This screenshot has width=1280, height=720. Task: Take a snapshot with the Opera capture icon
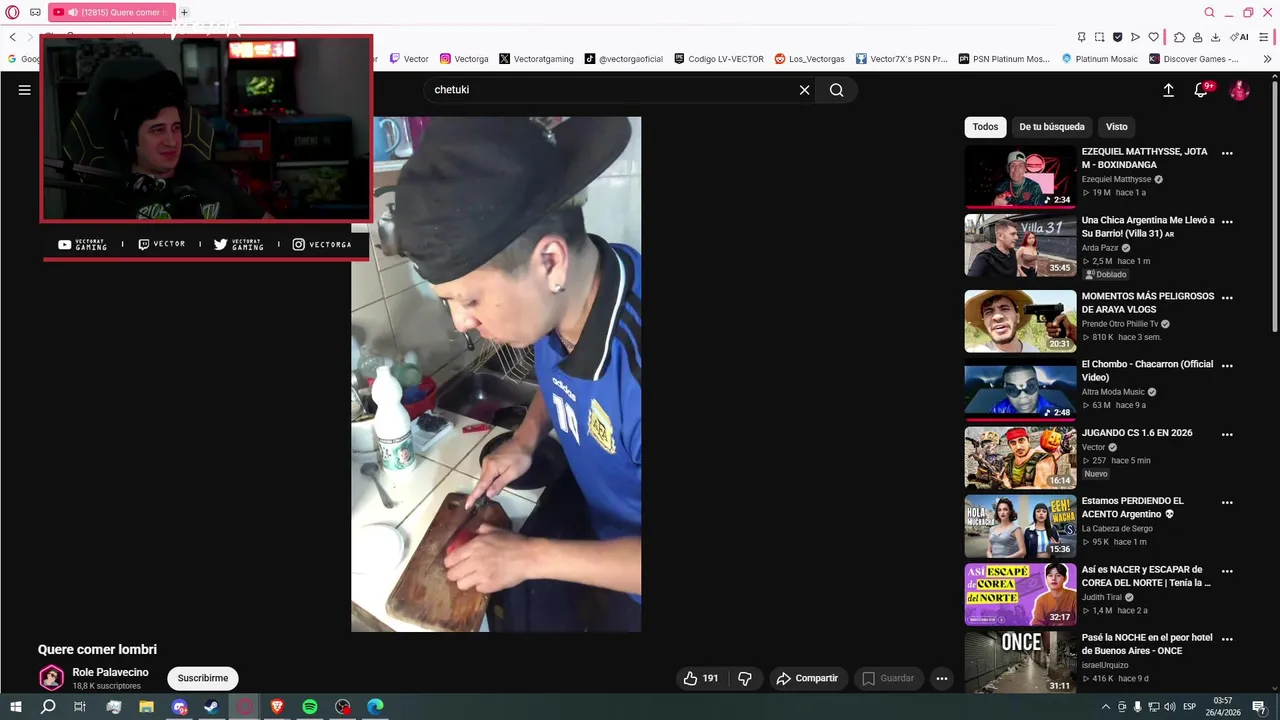click(1099, 37)
